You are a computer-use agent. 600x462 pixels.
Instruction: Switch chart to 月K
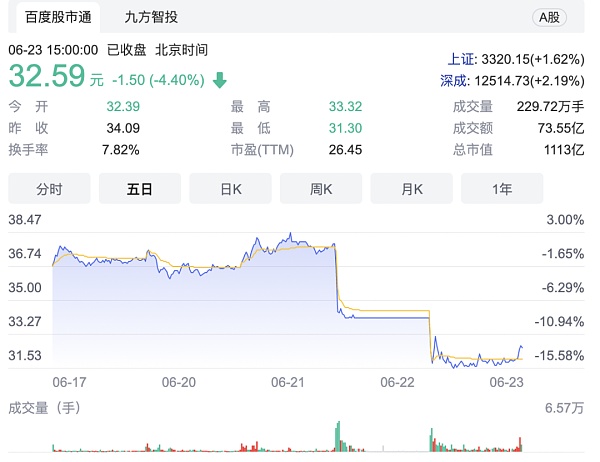pyautogui.click(x=411, y=189)
